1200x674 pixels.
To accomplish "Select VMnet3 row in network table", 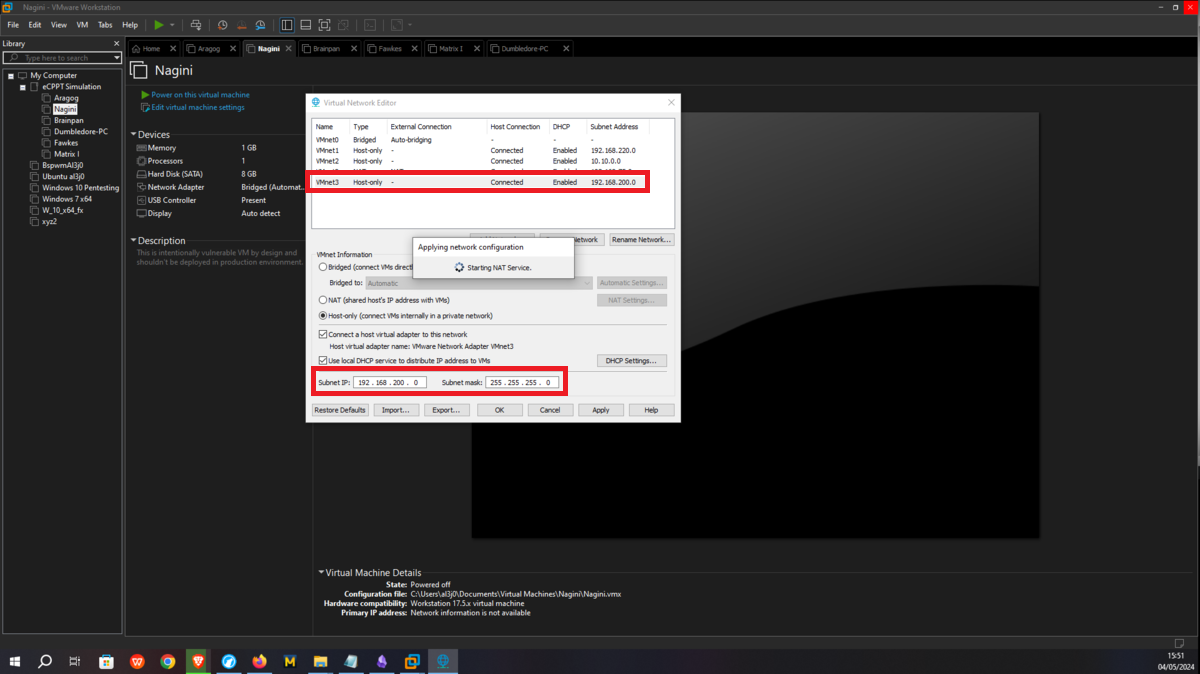I will (493, 182).
